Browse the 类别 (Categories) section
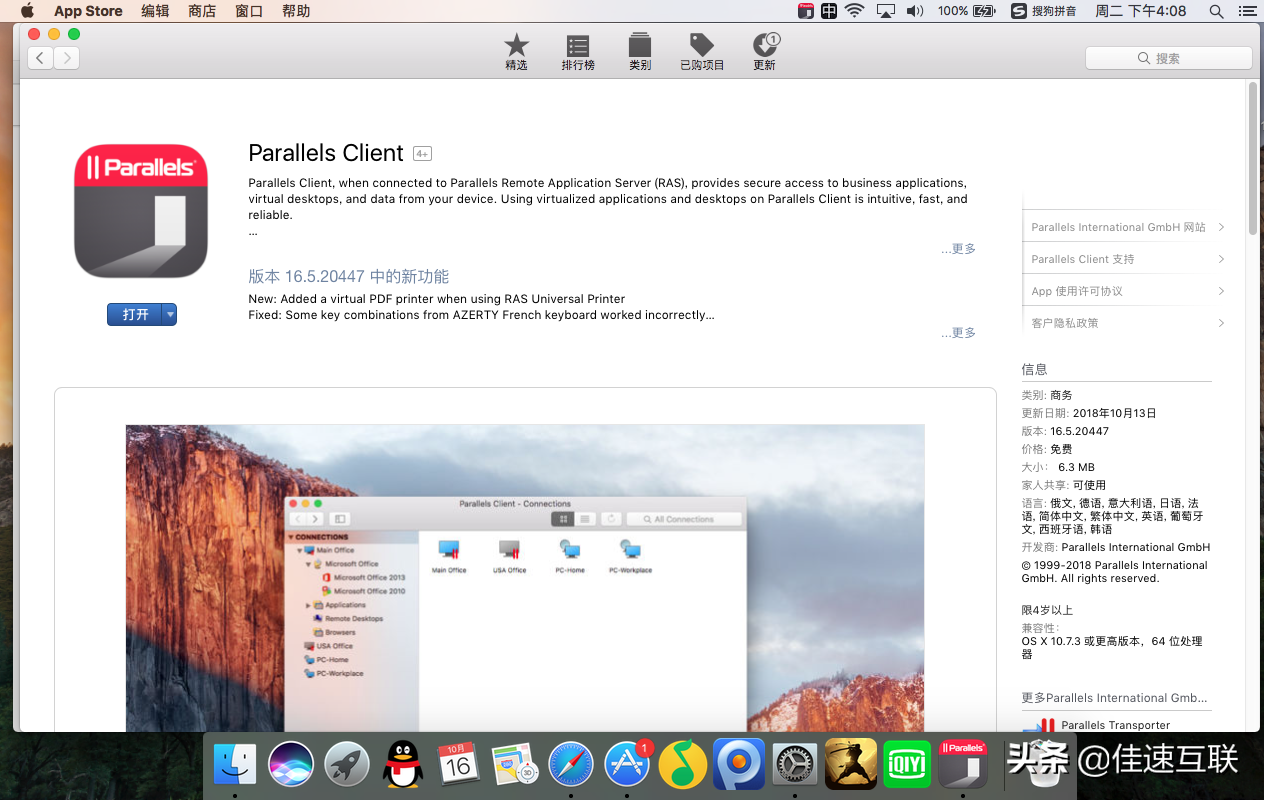 639,50
